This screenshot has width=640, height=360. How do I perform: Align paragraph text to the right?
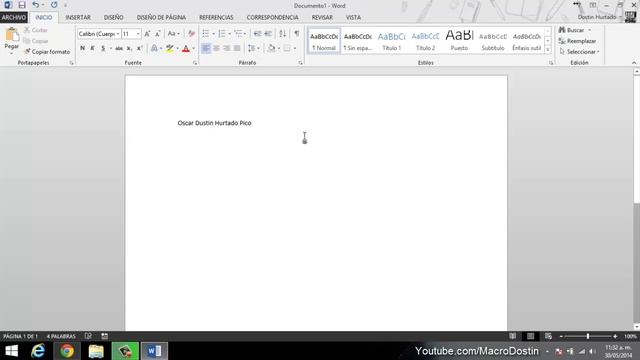227,49
